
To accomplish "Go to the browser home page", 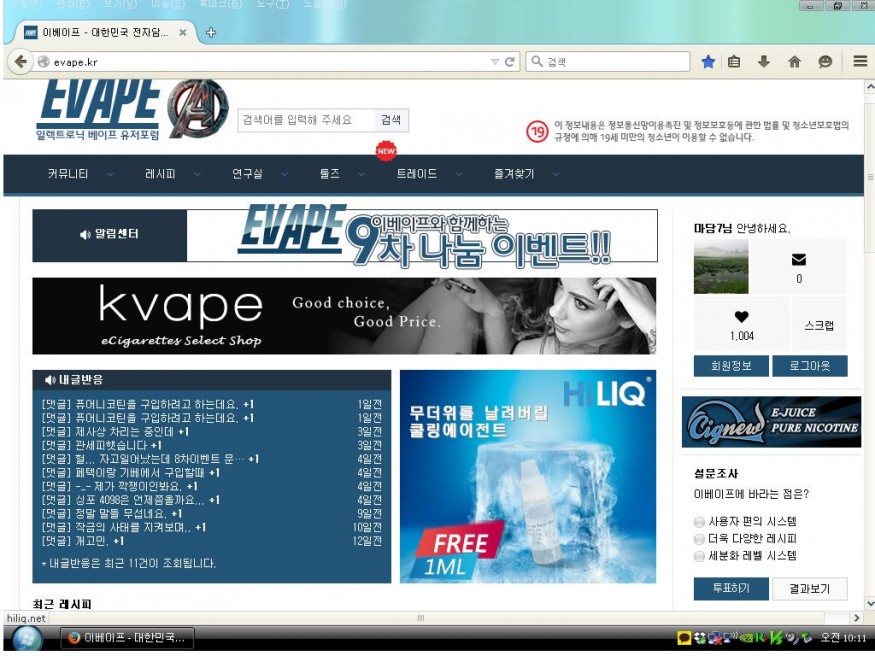I will (795, 61).
